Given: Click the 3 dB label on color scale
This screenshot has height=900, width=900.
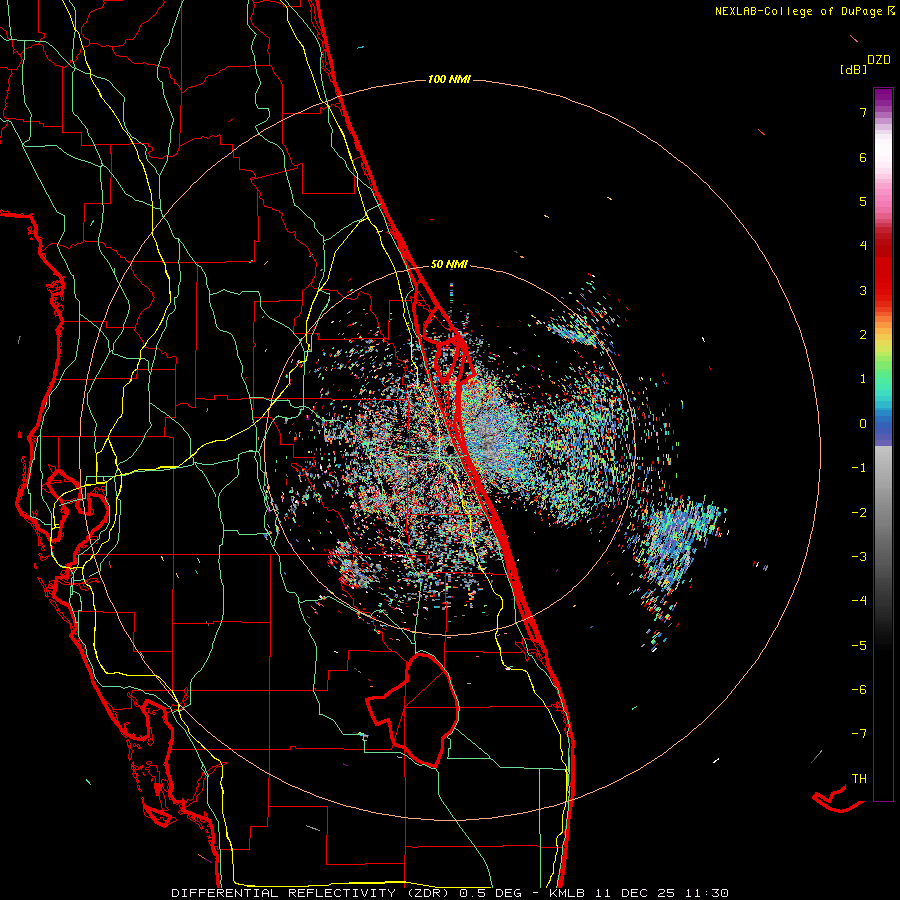Looking at the screenshot, I should pos(863,290).
